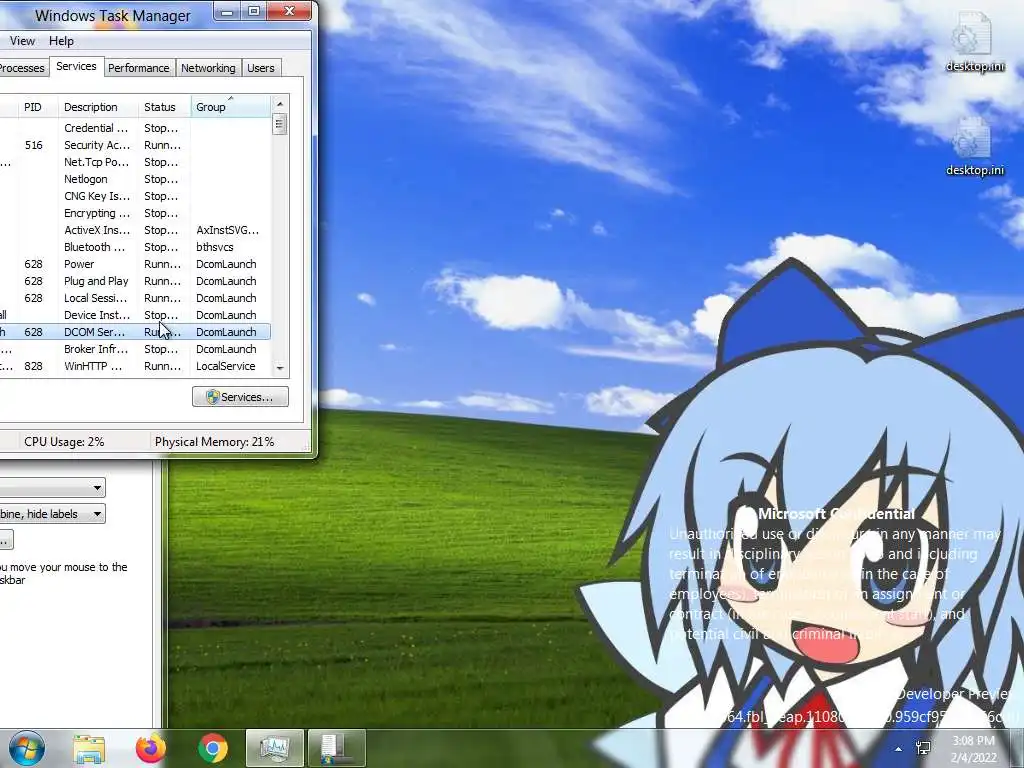This screenshot has height=768, width=1024.
Task: Click the AxInstSVG... group cell
Action: [x=227, y=230]
